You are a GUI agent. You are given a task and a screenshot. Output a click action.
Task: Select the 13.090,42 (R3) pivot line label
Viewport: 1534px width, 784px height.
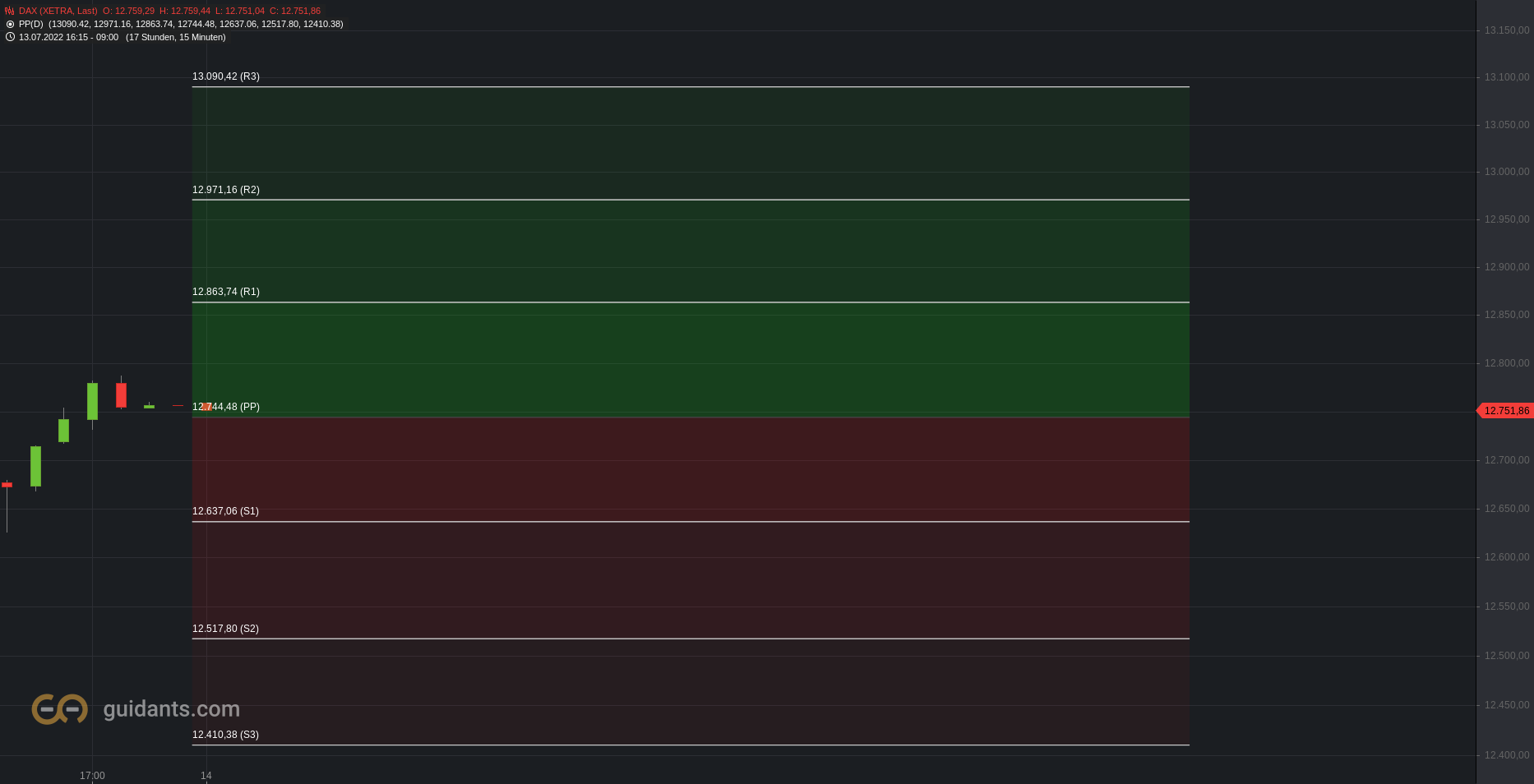tap(226, 76)
